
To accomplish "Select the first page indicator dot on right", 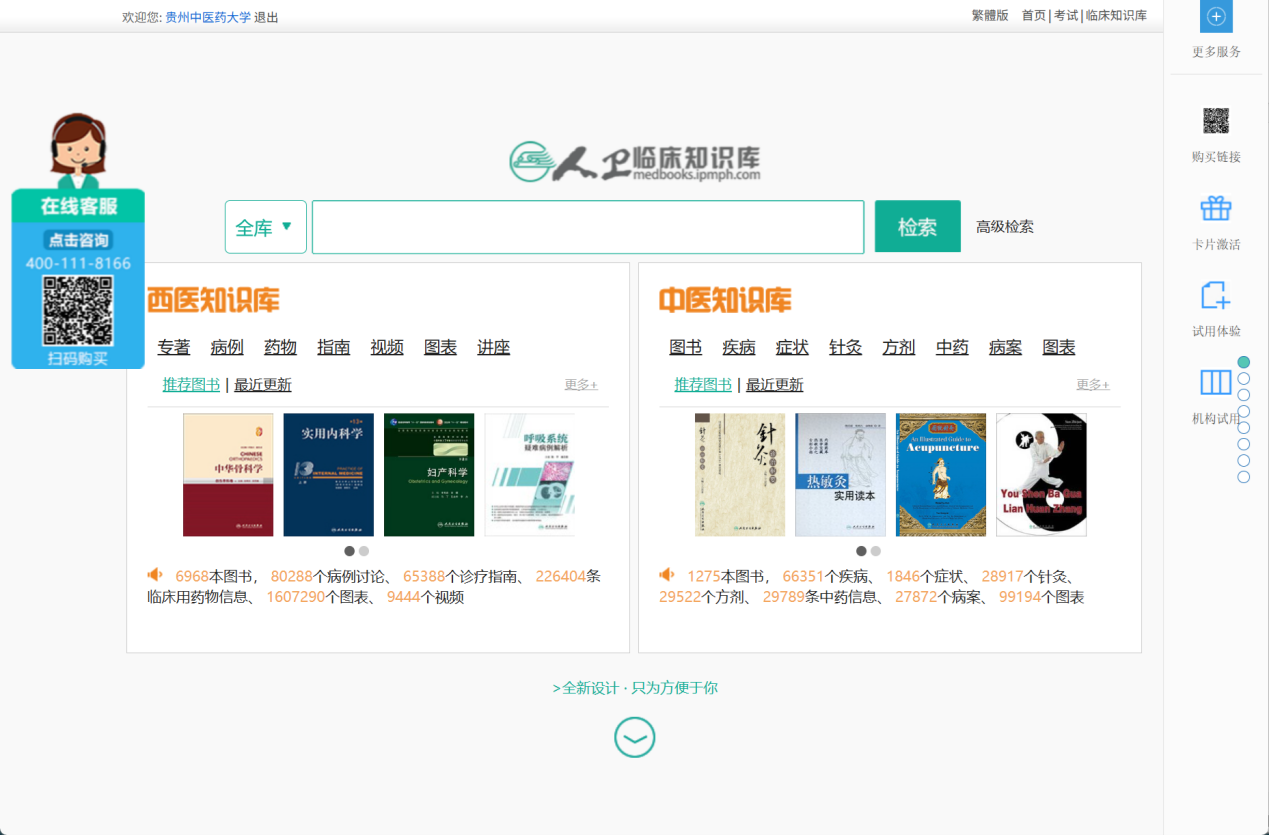I will click(x=1244, y=362).
